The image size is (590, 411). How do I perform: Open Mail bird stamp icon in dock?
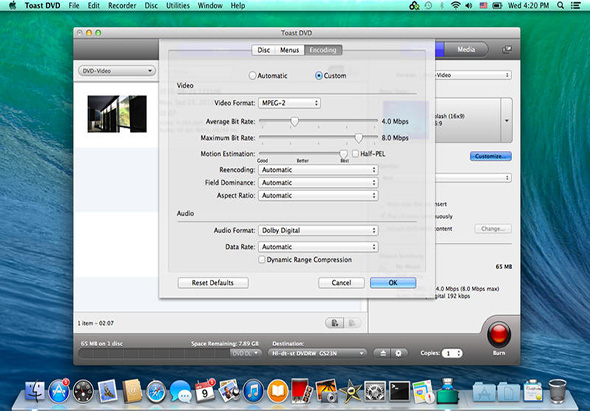pos(108,391)
